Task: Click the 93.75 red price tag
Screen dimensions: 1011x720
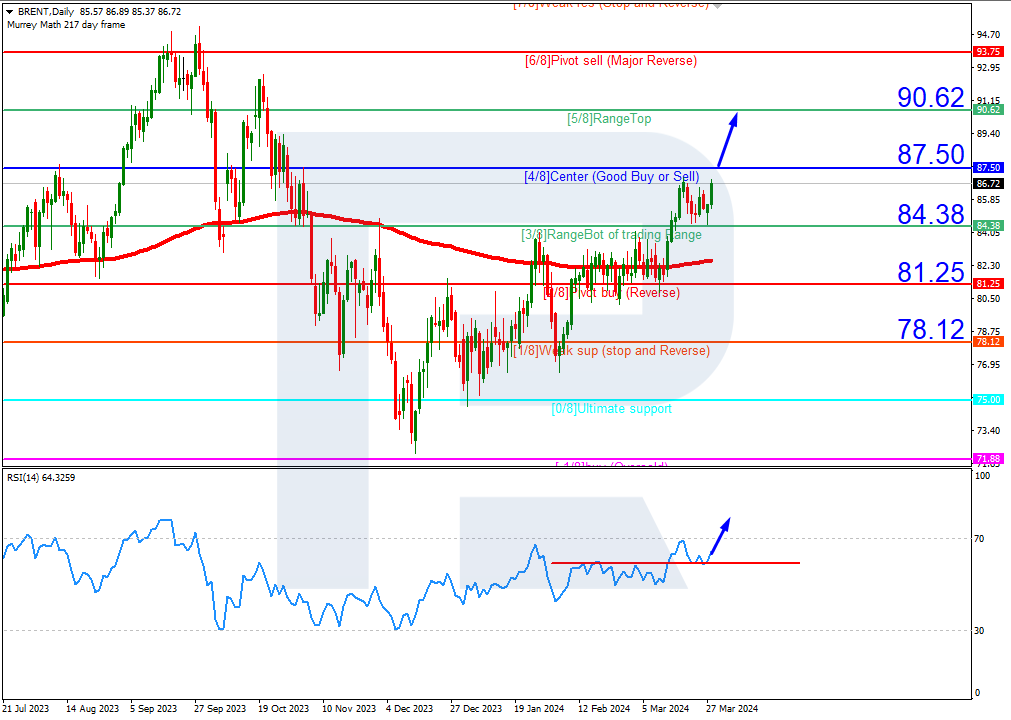Action: [988, 52]
